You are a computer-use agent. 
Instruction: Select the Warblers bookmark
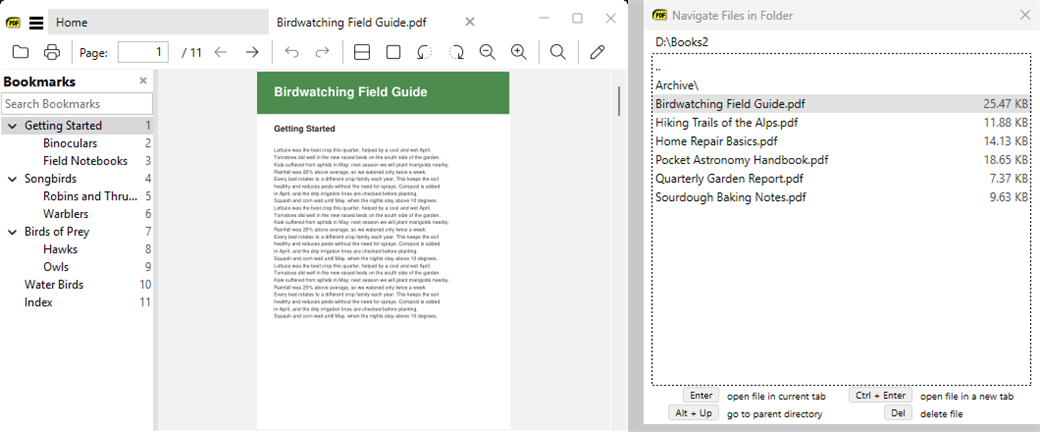[66, 214]
